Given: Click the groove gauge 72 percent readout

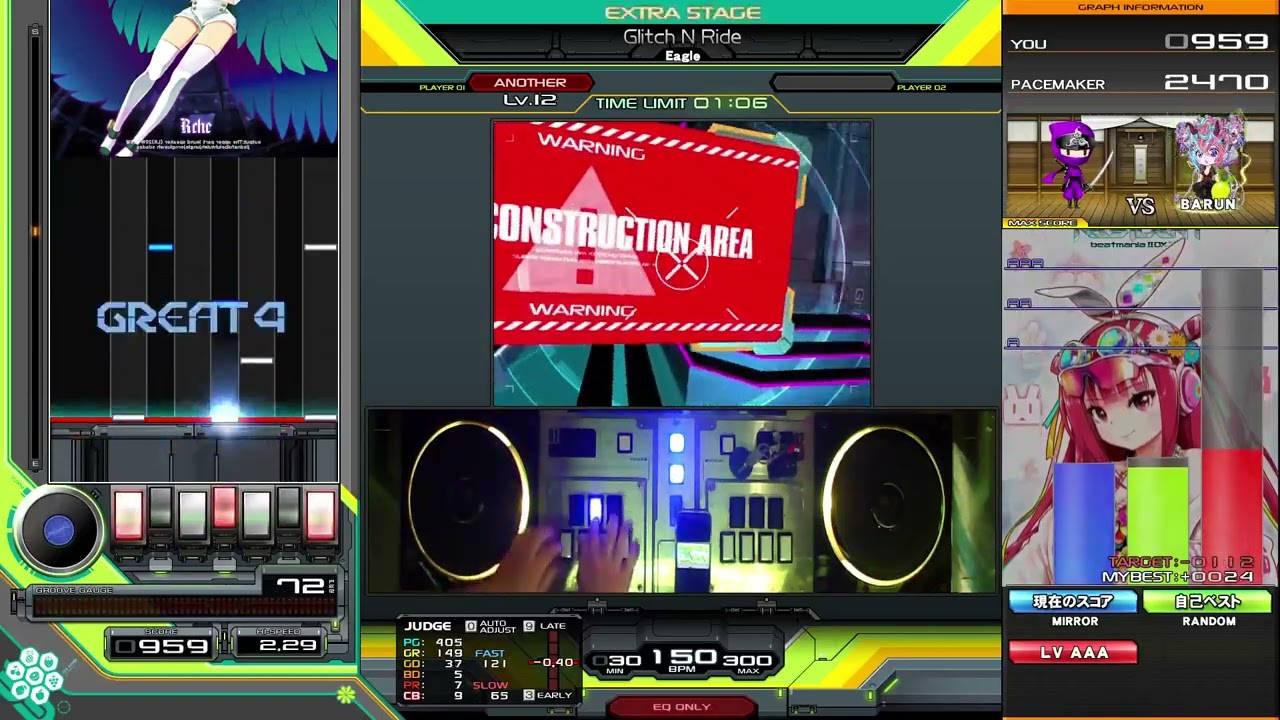Looking at the screenshot, I should 301,587.
